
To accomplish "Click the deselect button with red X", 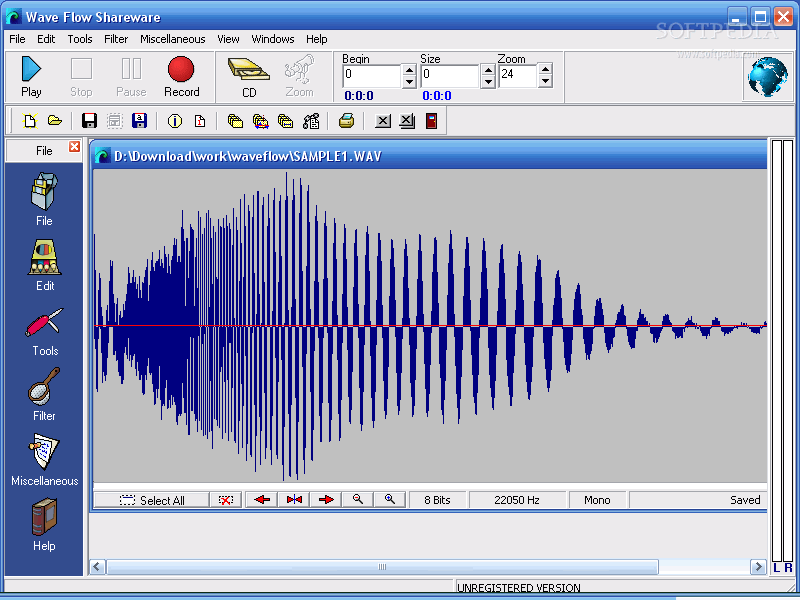I will pos(226,500).
